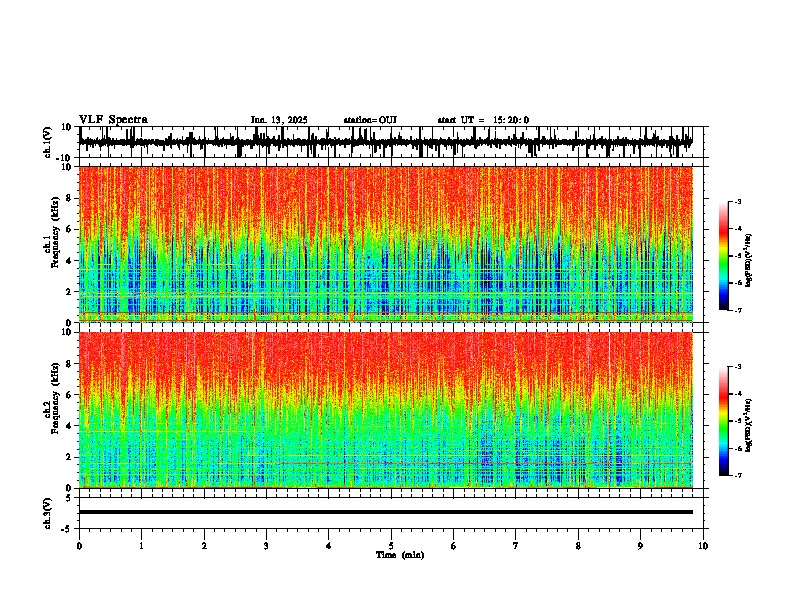Viewport: 792px width, 612px height.
Task: Click the time axis tick label "3"
Action: point(266,546)
